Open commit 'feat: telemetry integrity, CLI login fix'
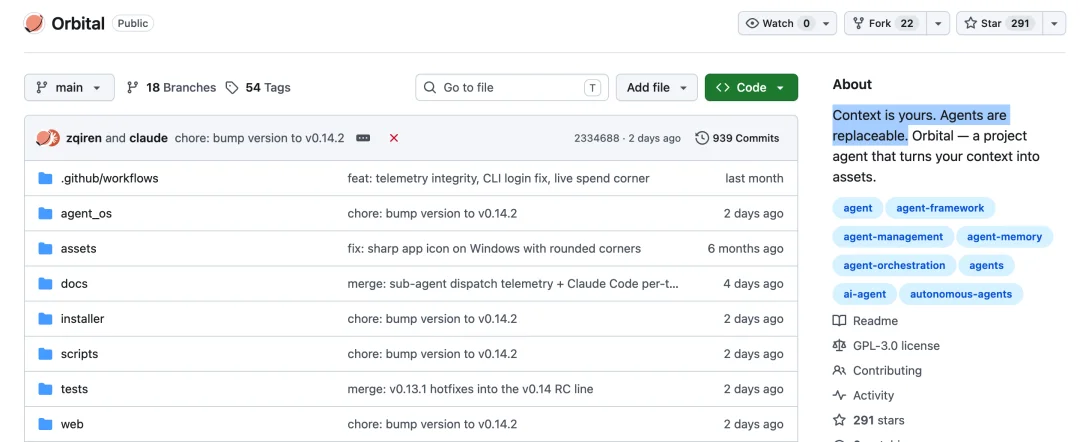 [498, 178]
